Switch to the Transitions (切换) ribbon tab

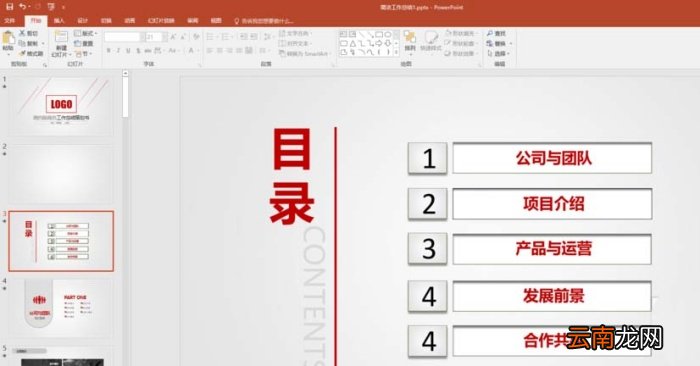106,21
